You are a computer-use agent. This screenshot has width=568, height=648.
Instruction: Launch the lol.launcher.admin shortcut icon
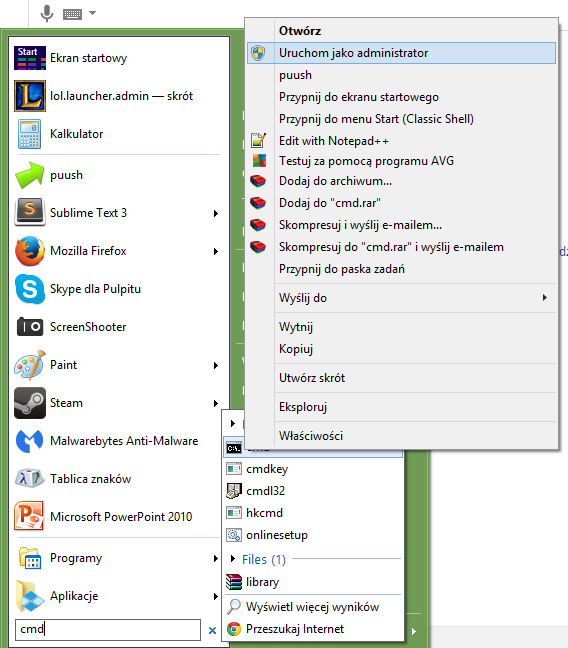pos(30,96)
